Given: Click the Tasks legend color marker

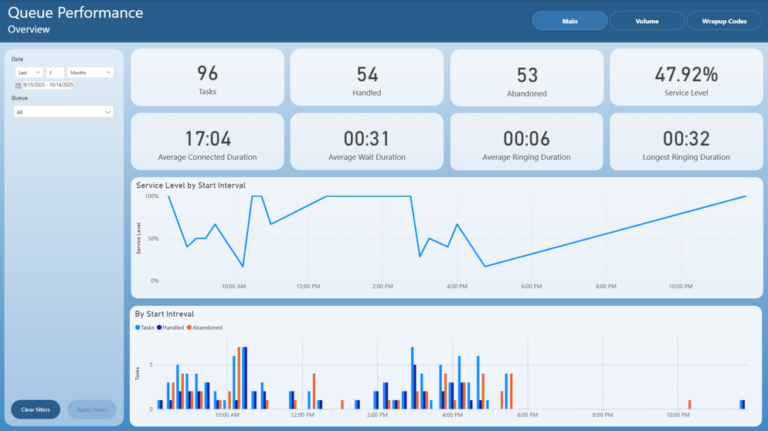Looking at the screenshot, I should tap(138, 327).
